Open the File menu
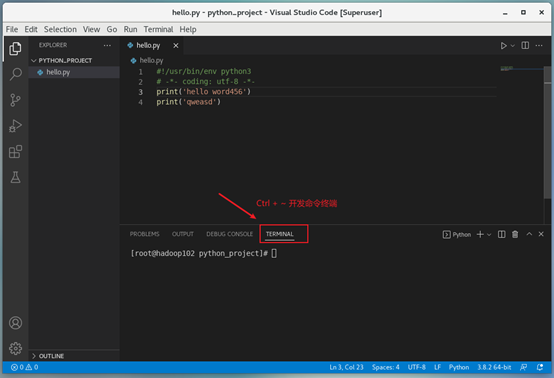The height and width of the screenshot is (378, 554). pyautogui.click(x=12, y=29)
